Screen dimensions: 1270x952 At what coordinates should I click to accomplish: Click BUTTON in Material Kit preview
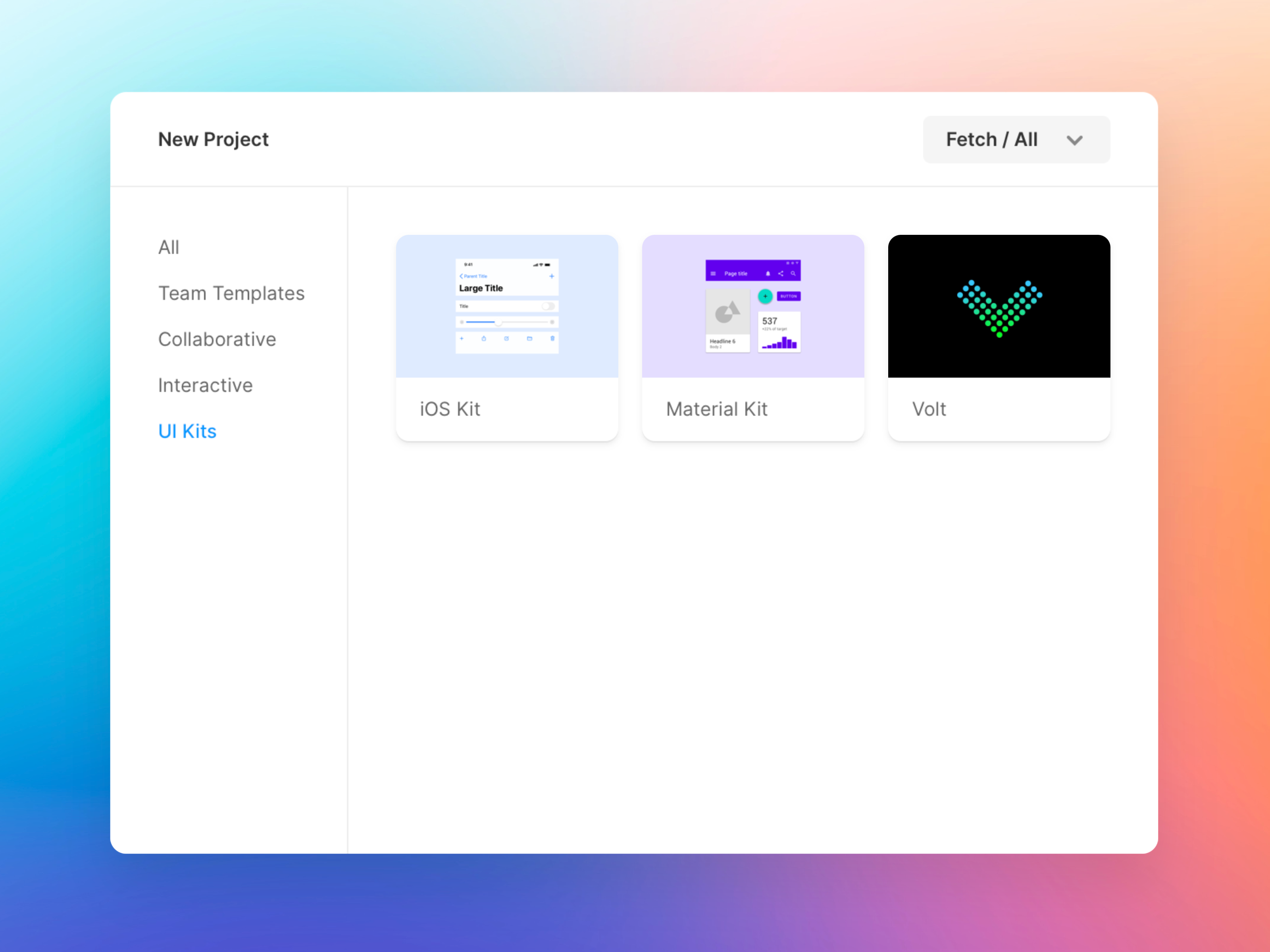(789, 297)
